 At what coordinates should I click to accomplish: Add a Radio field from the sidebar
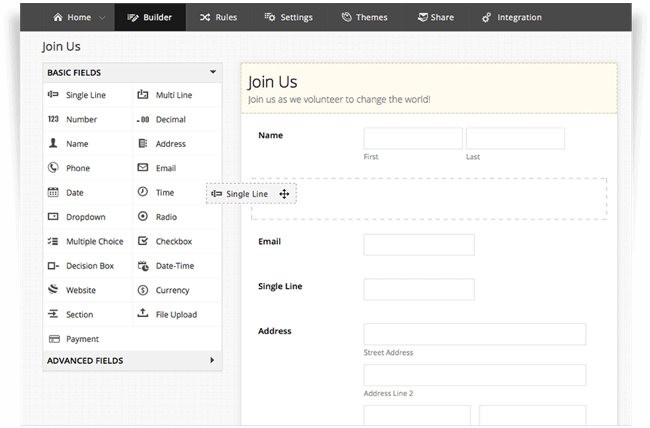click(165, 217)
